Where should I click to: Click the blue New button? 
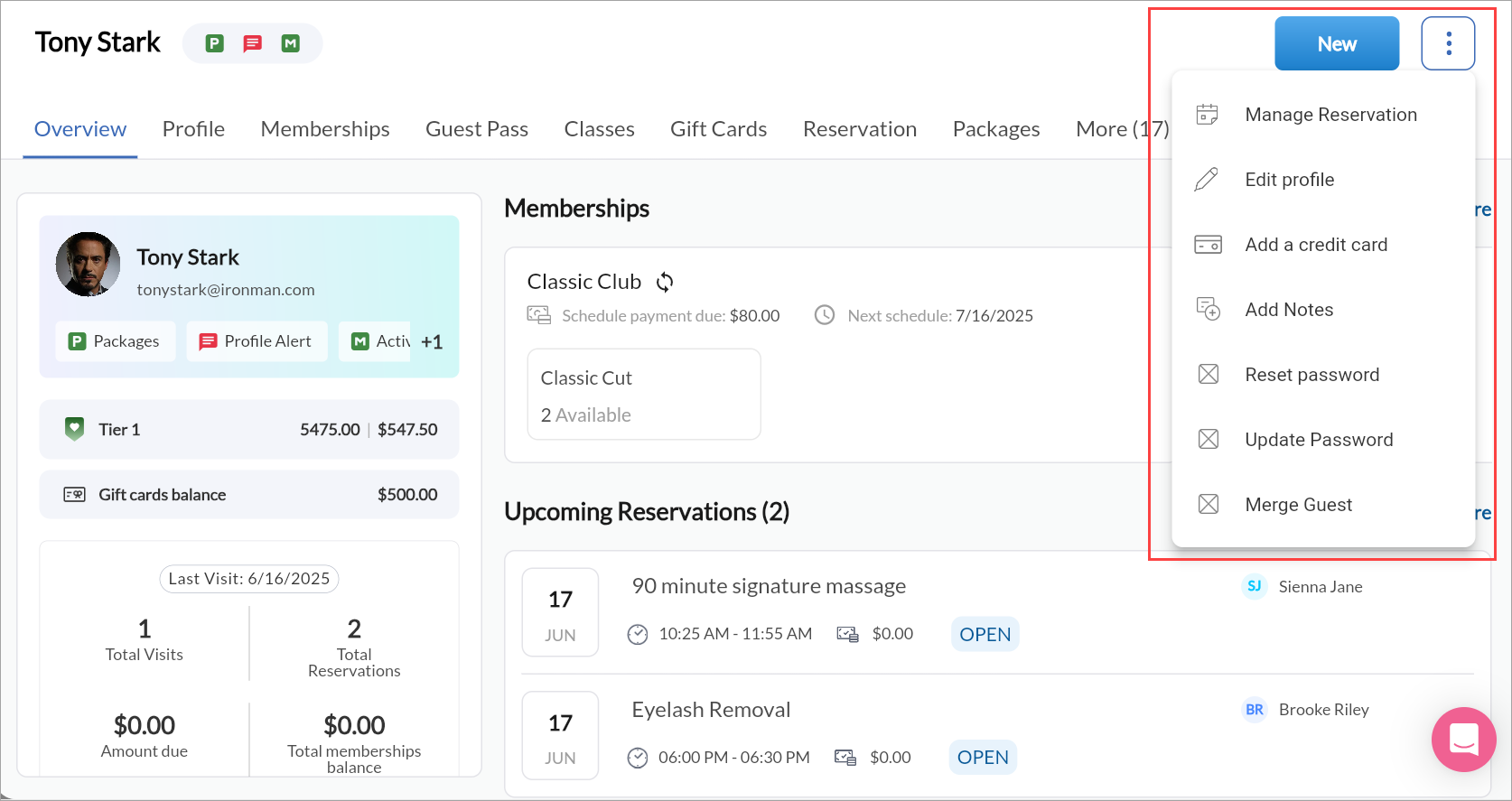pos(1337,43)
